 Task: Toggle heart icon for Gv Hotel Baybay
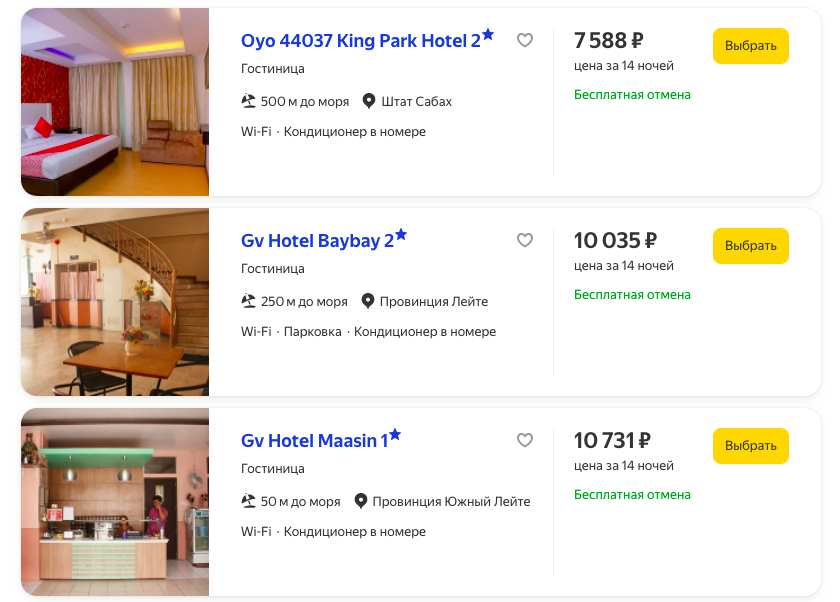pyautogui.click(x=525, y=240)
